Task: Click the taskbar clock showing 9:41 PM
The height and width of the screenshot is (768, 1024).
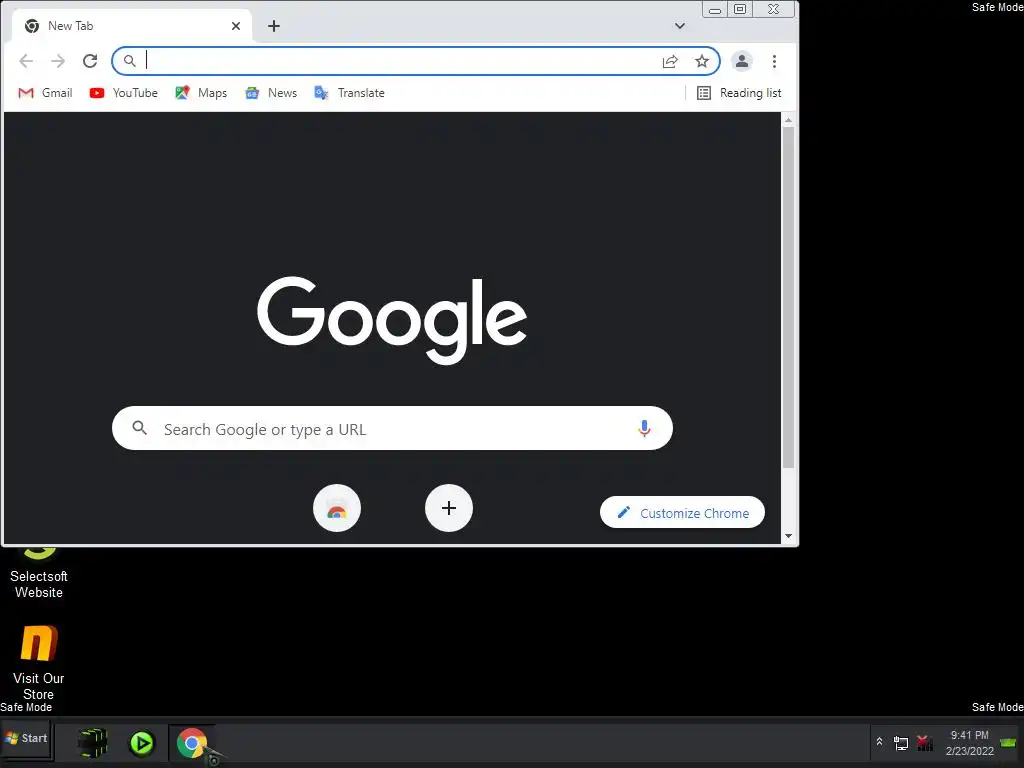Action: pos(970,743)
